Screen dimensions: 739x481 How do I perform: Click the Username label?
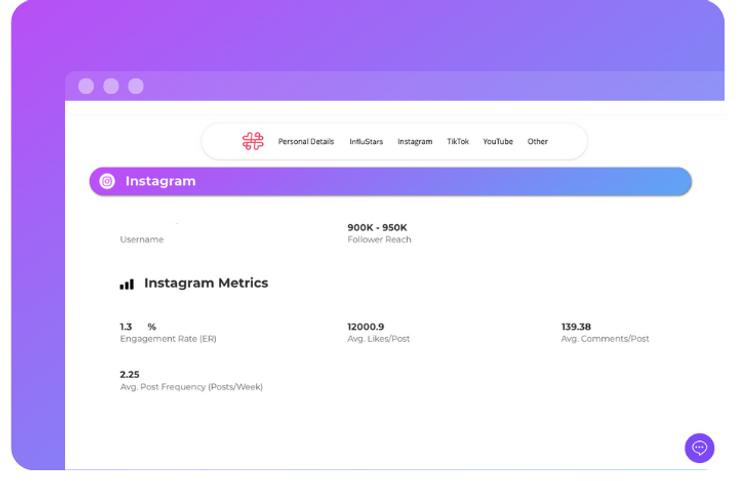point(142,239)
